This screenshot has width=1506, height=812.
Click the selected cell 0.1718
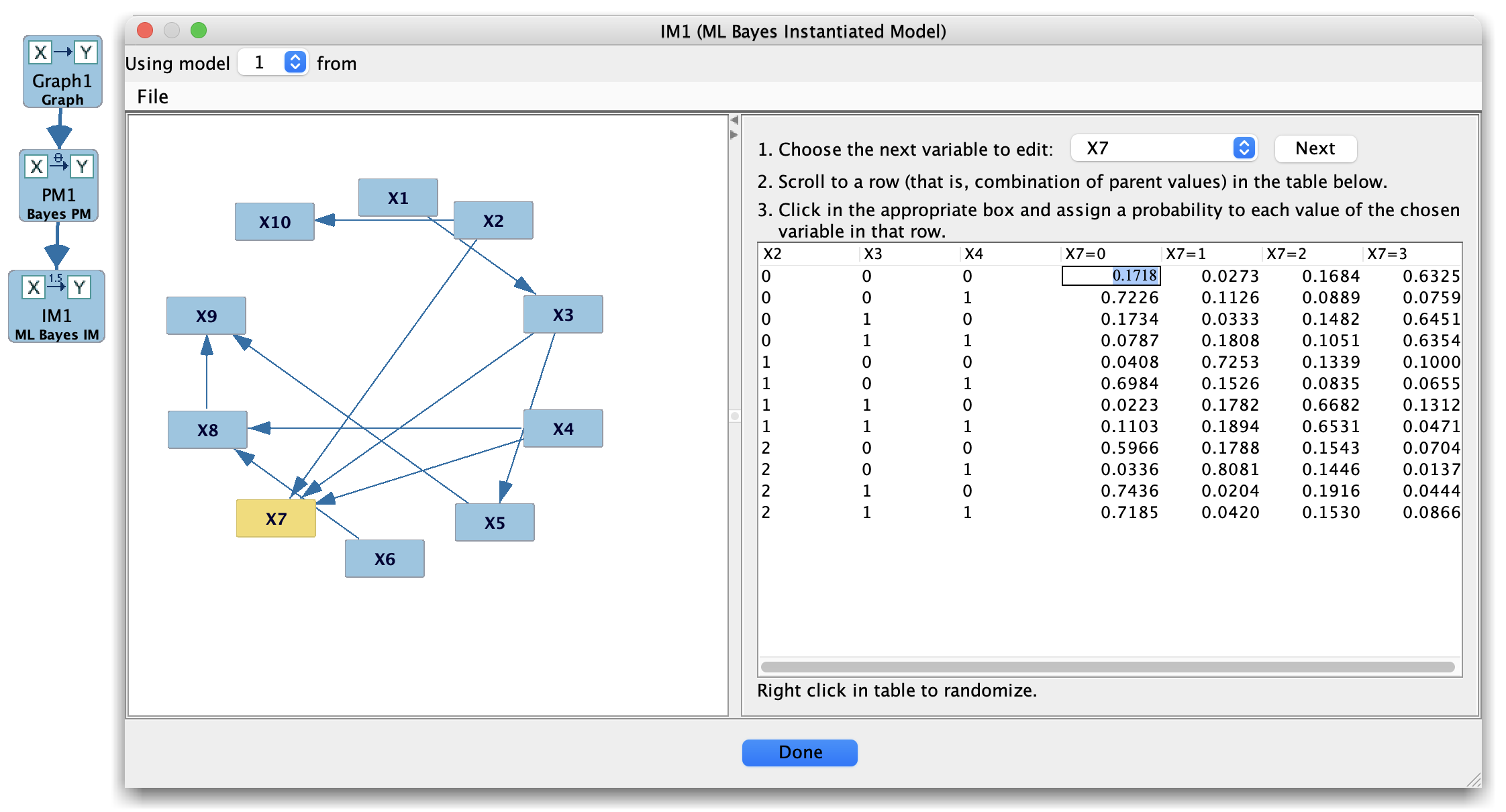pyautogui.click(x=1111, y=276)
